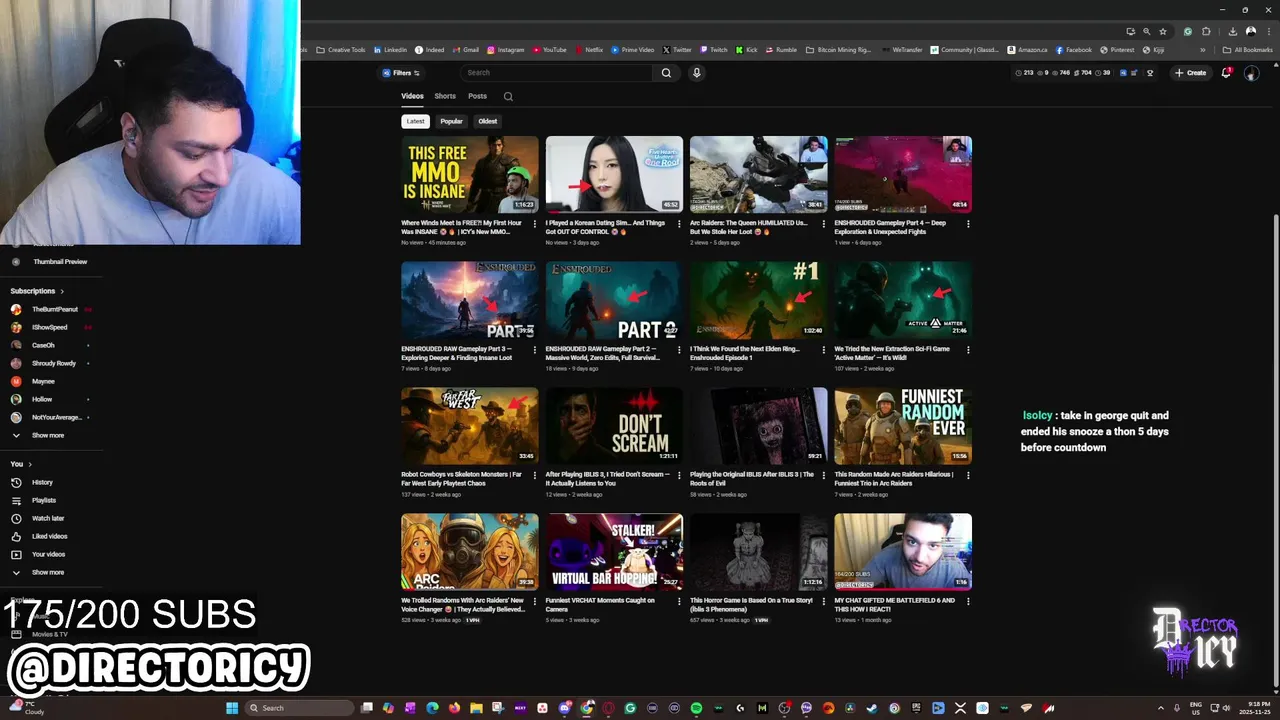Screen dimensions: 1280x720
Task: Open Amazon.ca bookmark
Action: click(x=1027, y=50)
